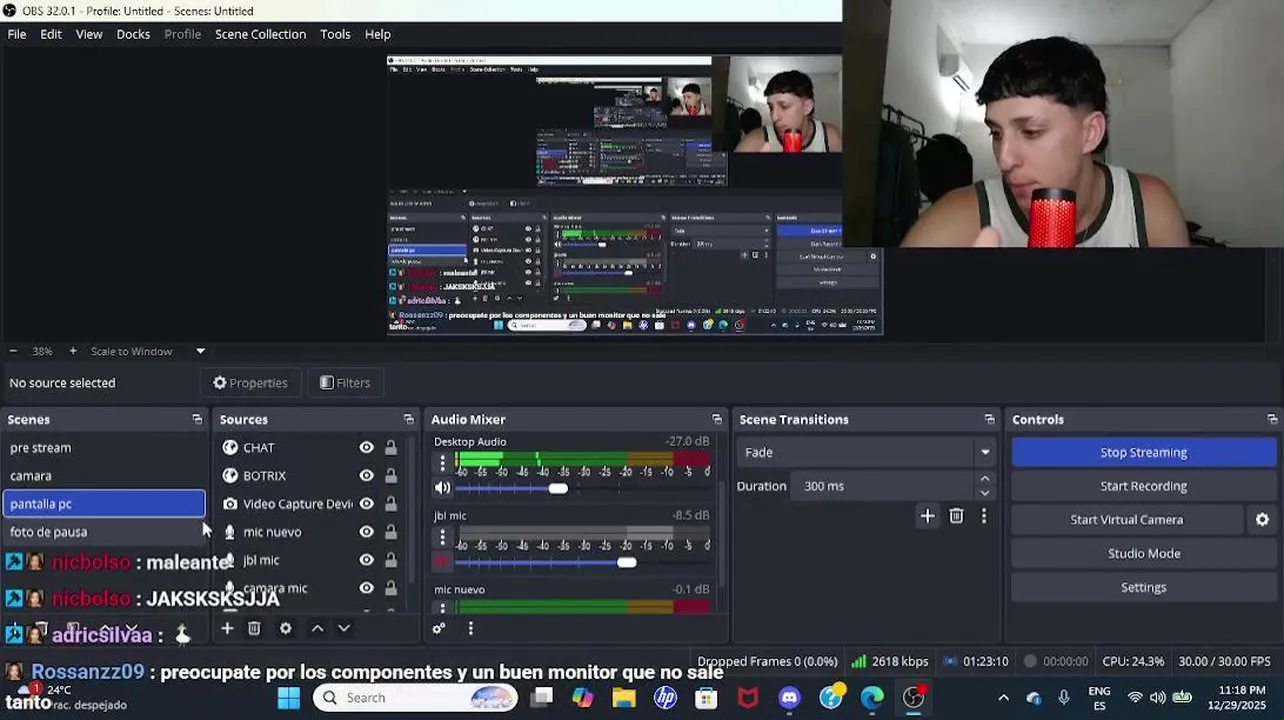Pop out the Scene Transitions dock
Viewport: 1284px width, 720px height.
[989, 419]
